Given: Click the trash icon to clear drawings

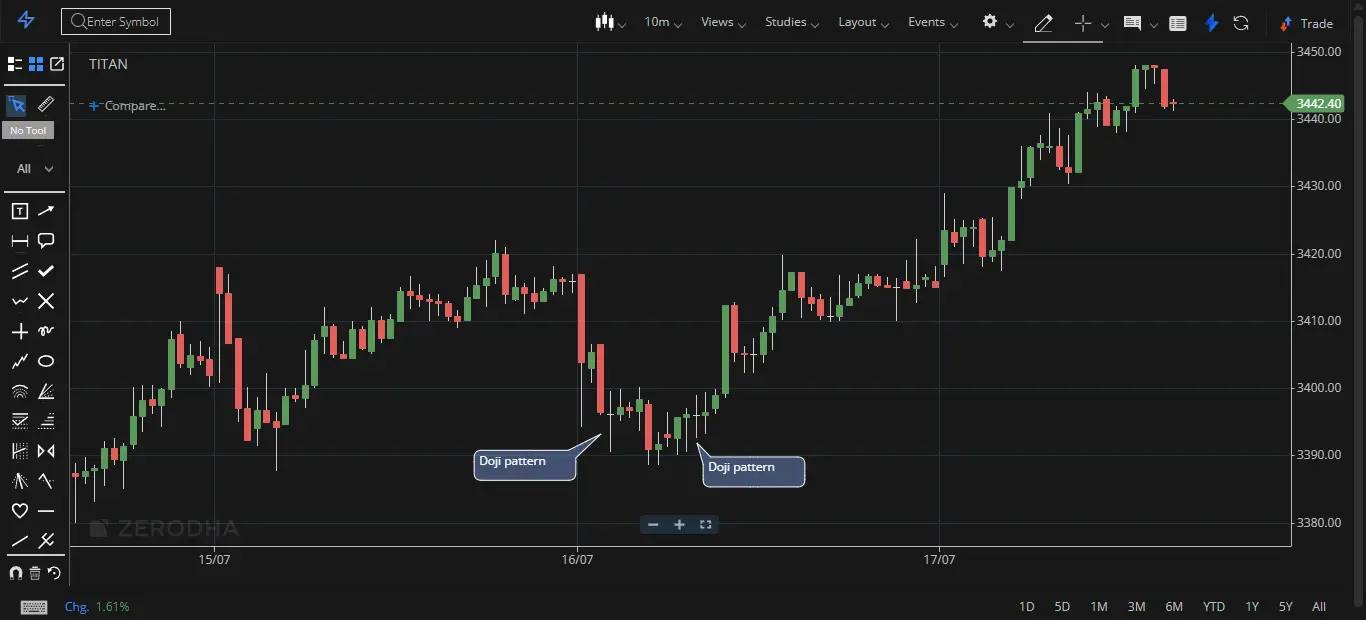Looking at the screenshot, I should (35, 573).
